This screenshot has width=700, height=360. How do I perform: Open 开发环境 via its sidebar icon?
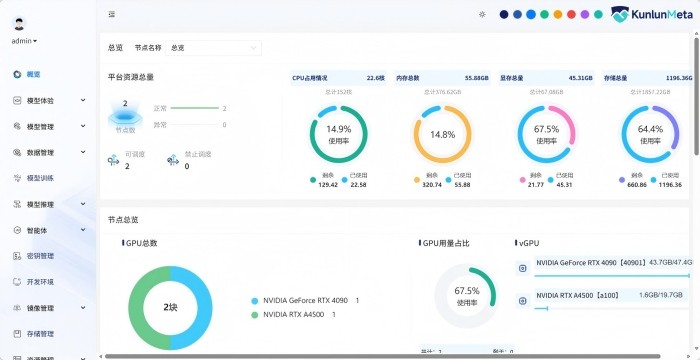(17, 282)
